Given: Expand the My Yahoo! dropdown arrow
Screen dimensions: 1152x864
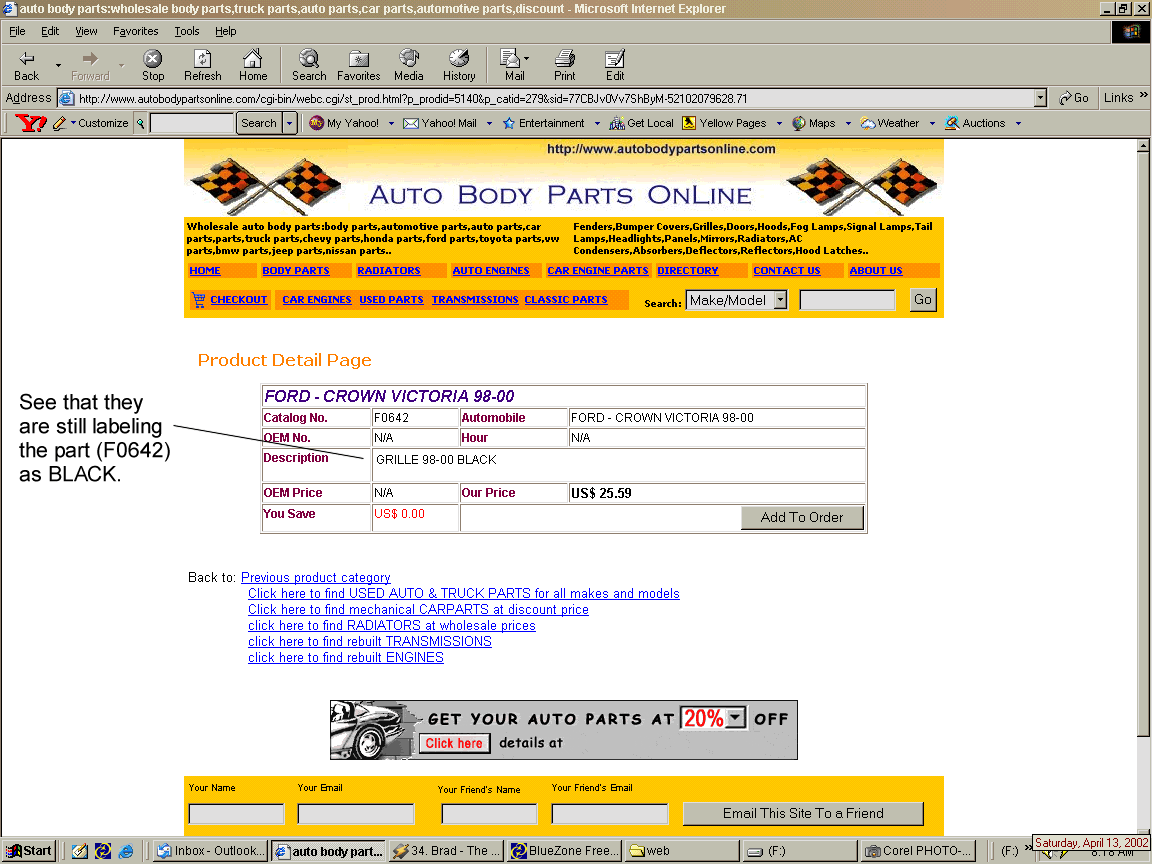Looking at the screenshot, I should (391, 123).
